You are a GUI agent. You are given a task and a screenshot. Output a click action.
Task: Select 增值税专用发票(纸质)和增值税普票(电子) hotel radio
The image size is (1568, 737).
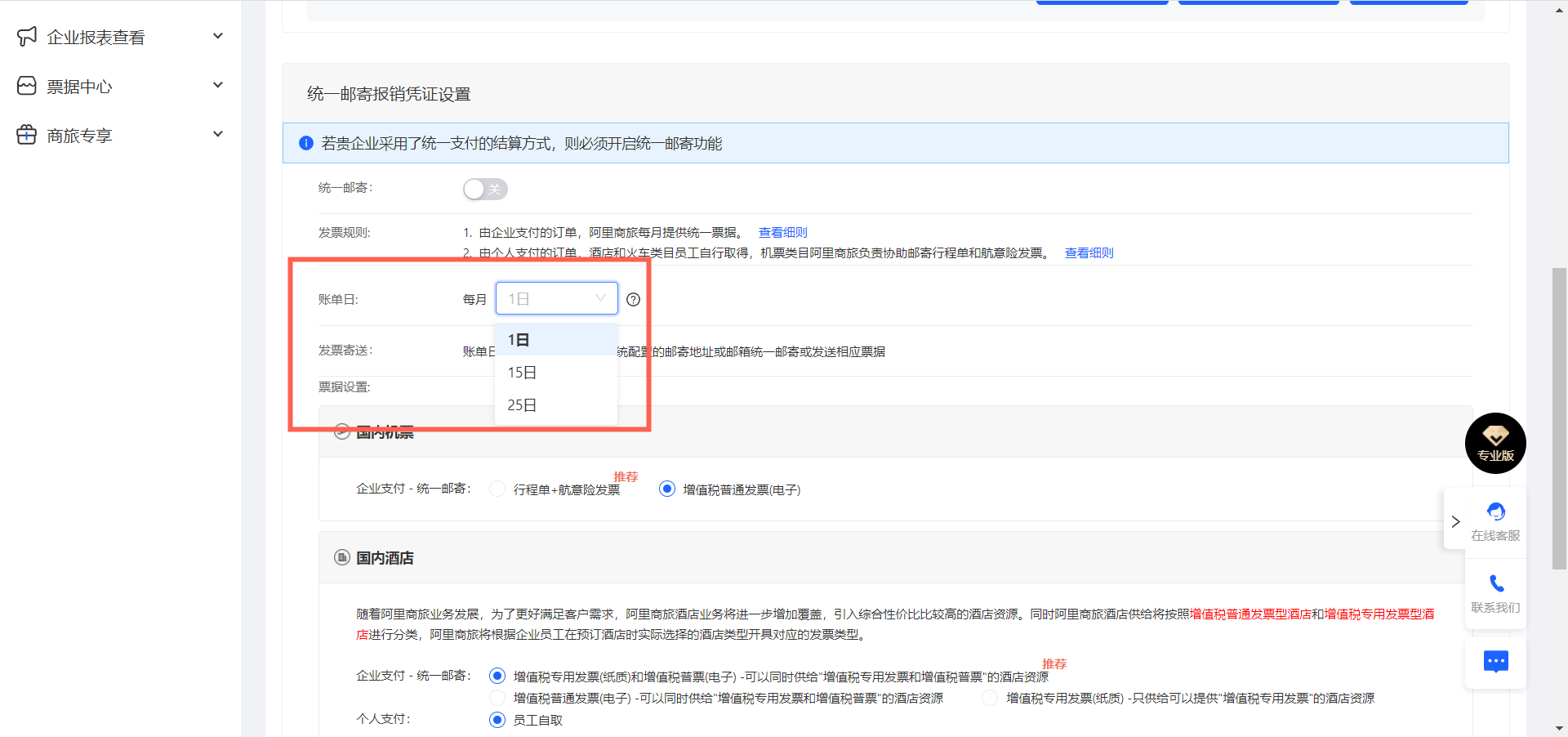(x=497, y=676)
